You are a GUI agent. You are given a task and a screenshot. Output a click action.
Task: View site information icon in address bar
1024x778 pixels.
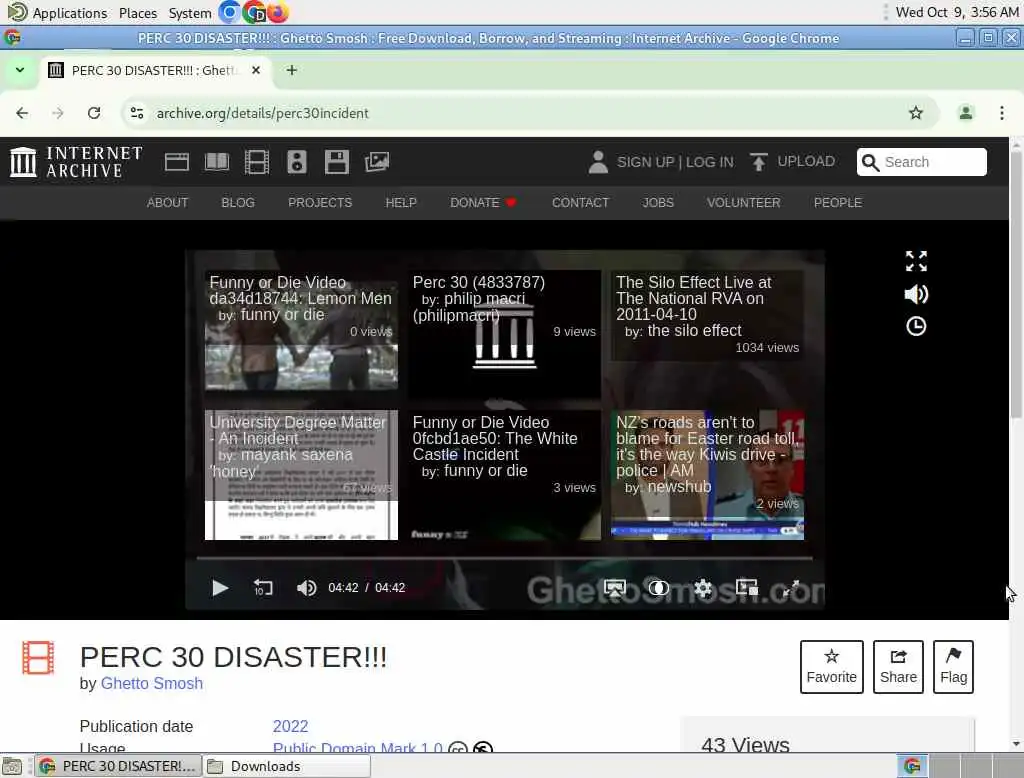(137, 113)
